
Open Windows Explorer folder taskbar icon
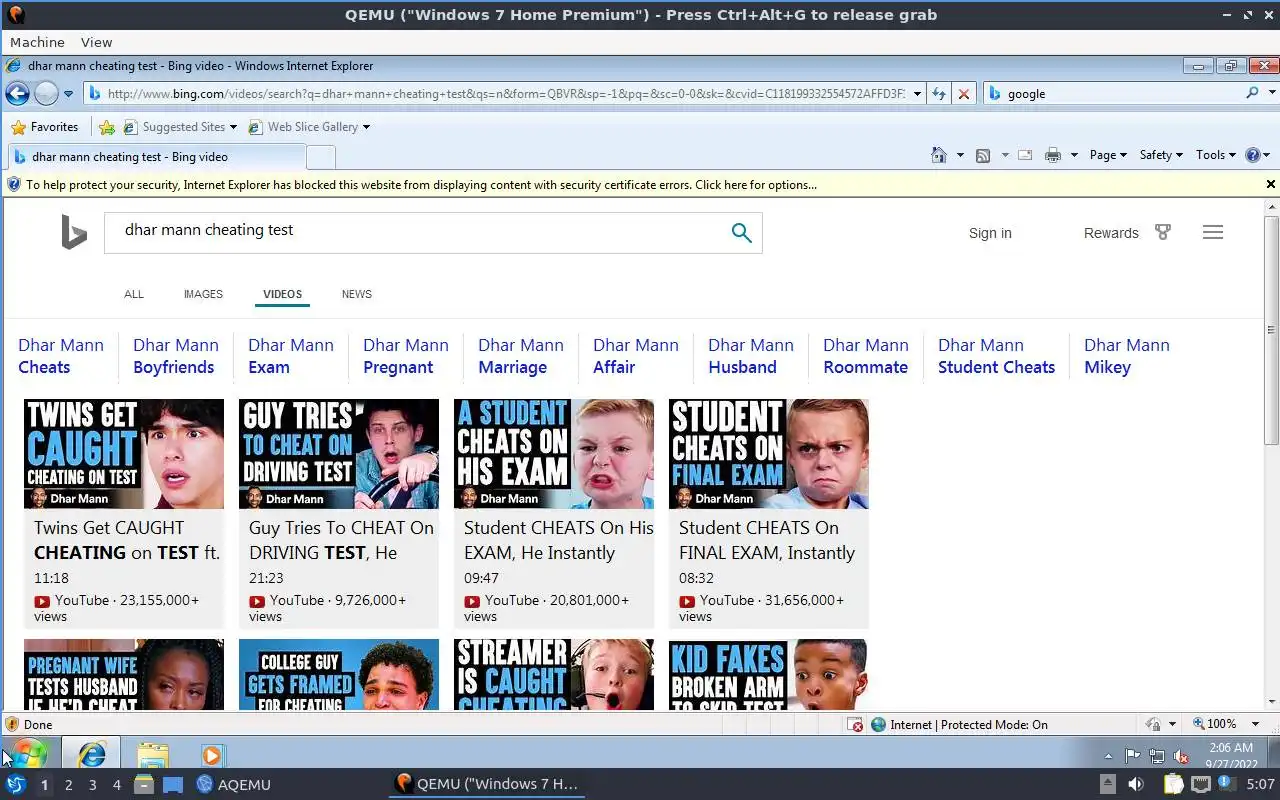pyautogui.click(x=152, y=754)
